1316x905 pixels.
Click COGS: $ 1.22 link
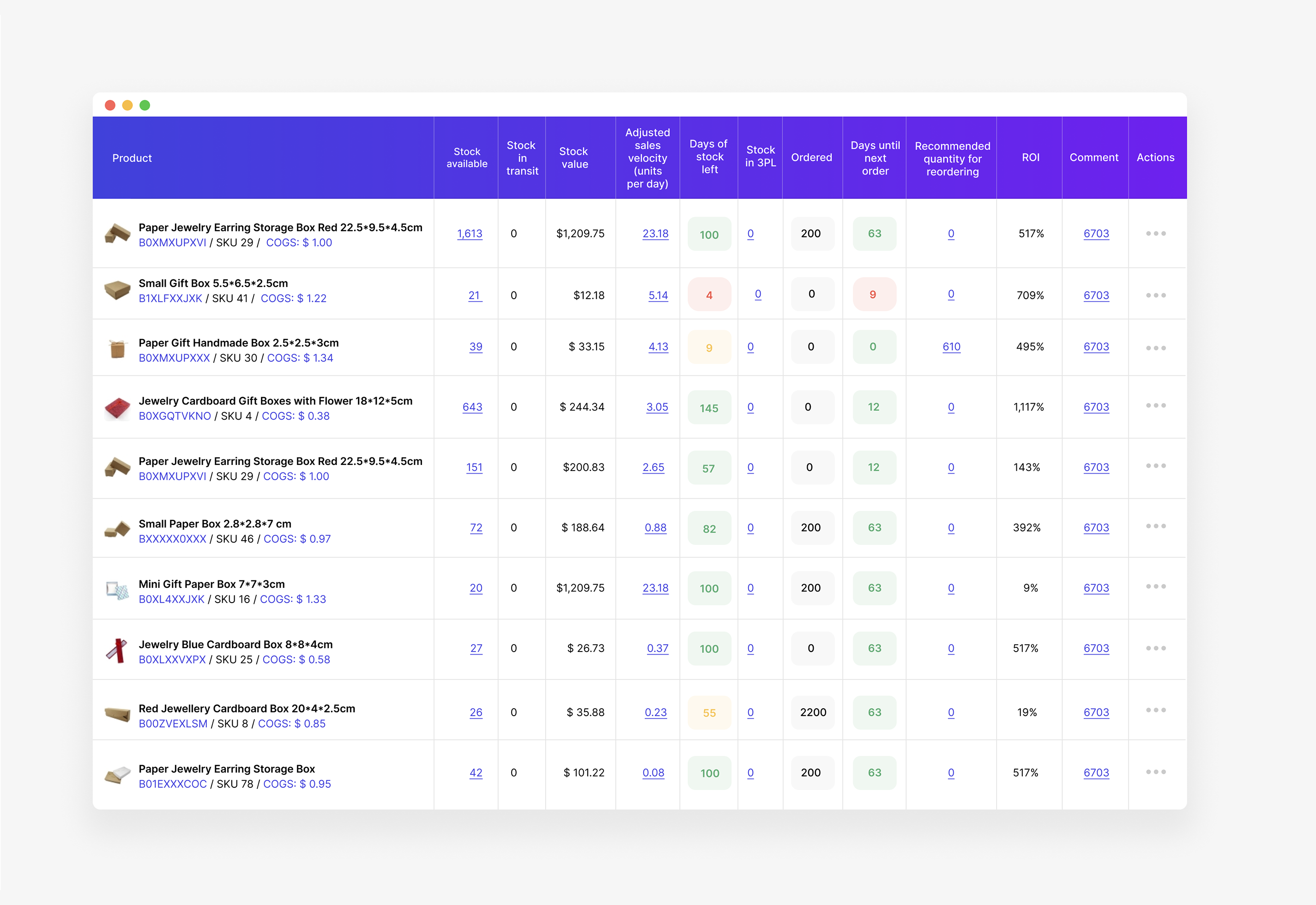294,298
